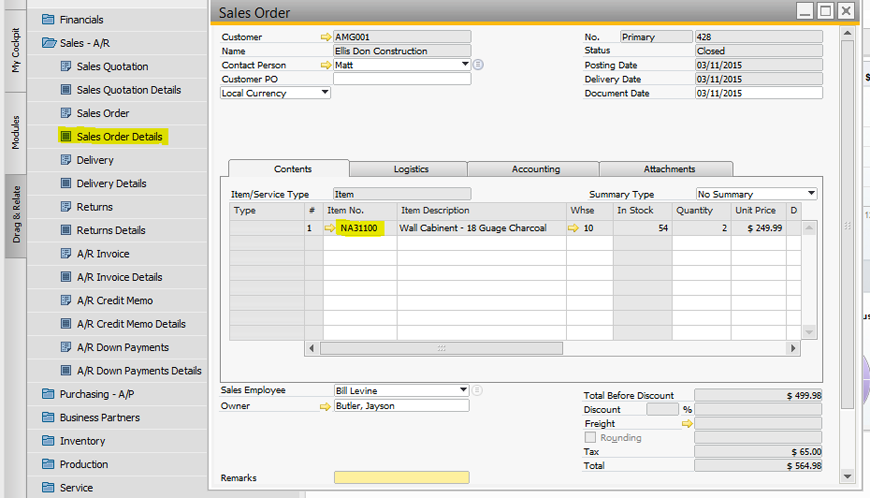Collapse the Sales - A/R folder icon
870x498 pixels.
[49, 43]
